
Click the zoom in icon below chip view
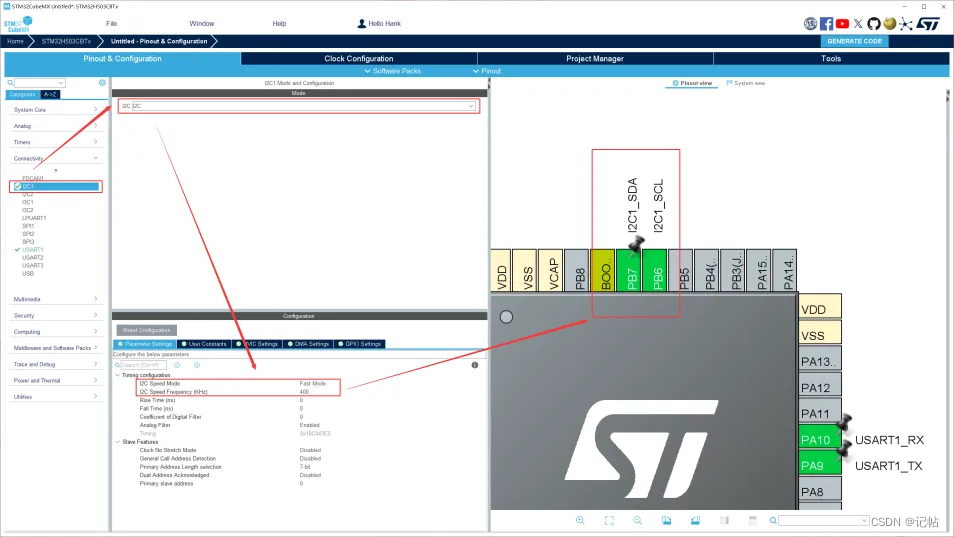580,521
